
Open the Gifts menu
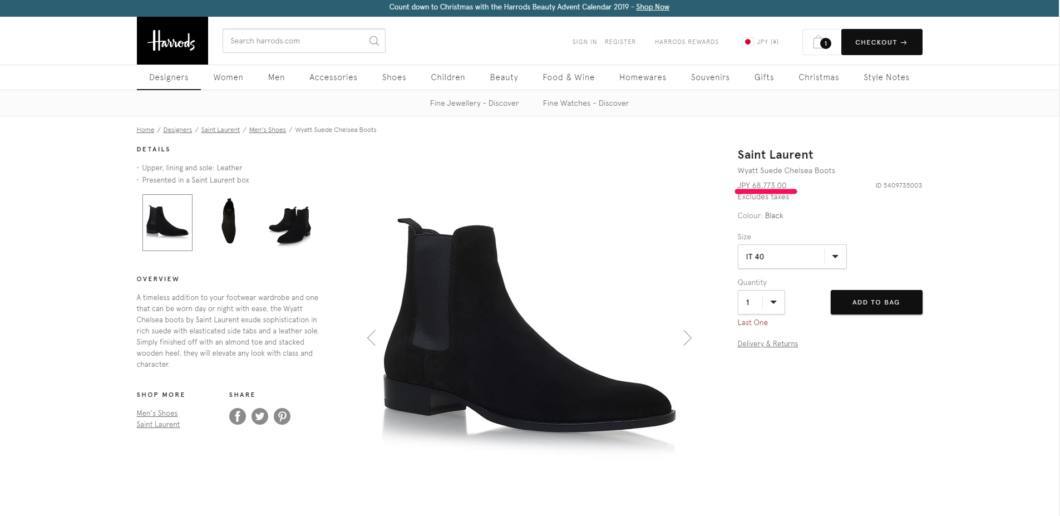click(x=764, y=77)
